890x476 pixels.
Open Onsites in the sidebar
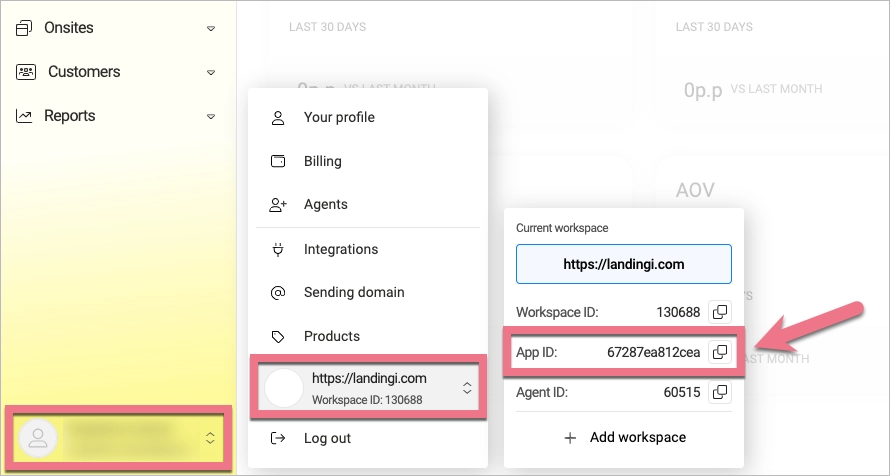click(69, 28)
